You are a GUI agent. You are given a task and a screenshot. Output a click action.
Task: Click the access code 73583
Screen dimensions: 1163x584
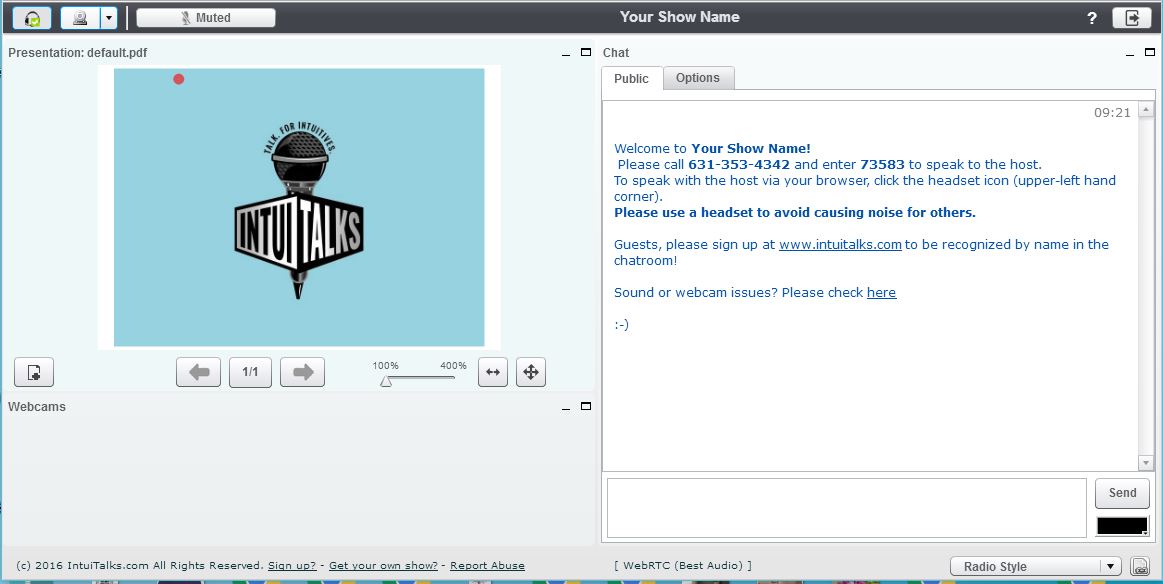point(883,165)
